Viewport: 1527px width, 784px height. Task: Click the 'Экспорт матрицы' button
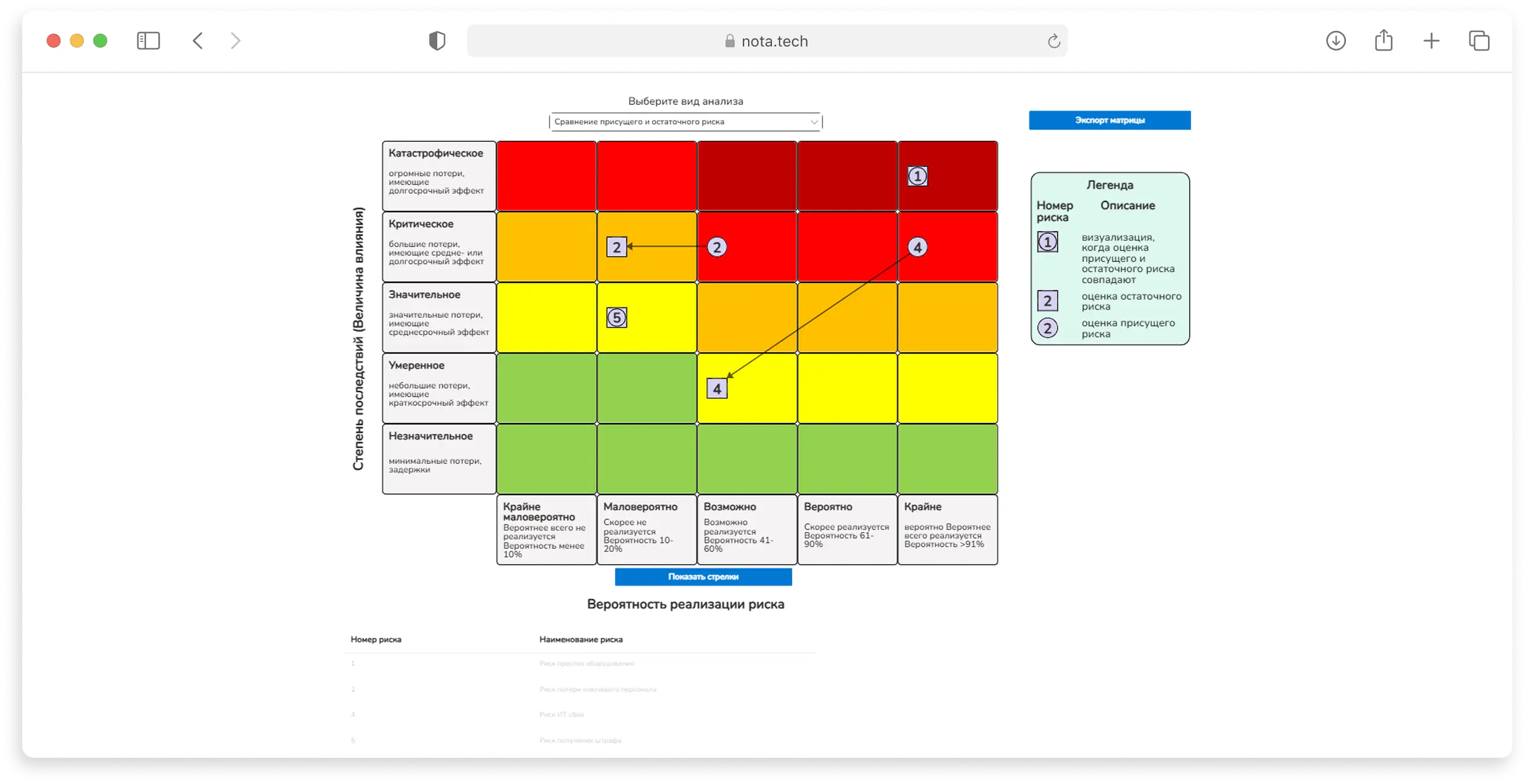pyautogui.click(x=1110, y=120)
